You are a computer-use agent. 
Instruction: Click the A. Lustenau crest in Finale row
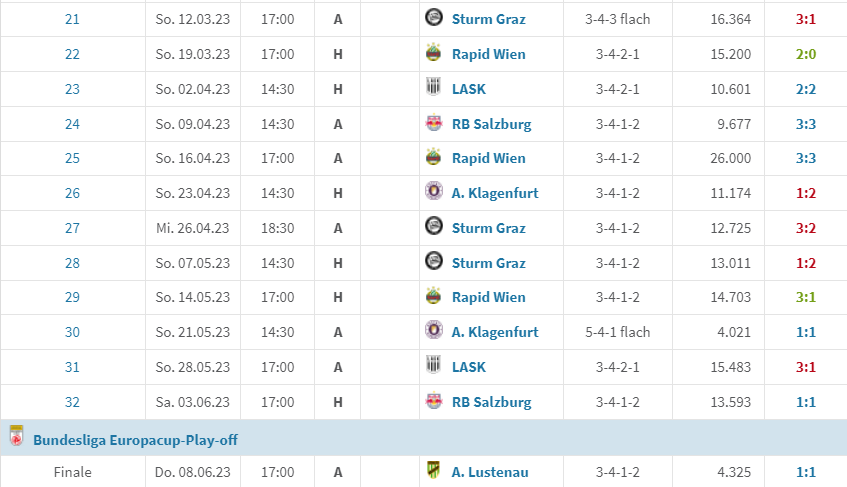pos(433,470)
